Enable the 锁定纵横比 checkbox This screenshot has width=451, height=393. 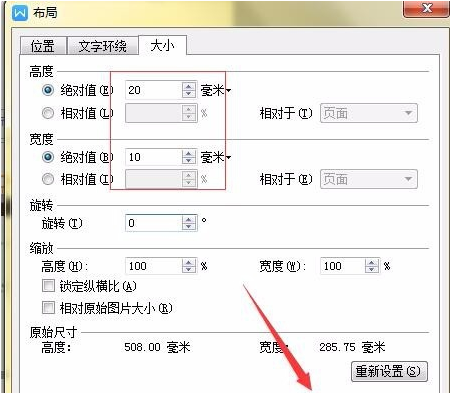pos(48,286)
